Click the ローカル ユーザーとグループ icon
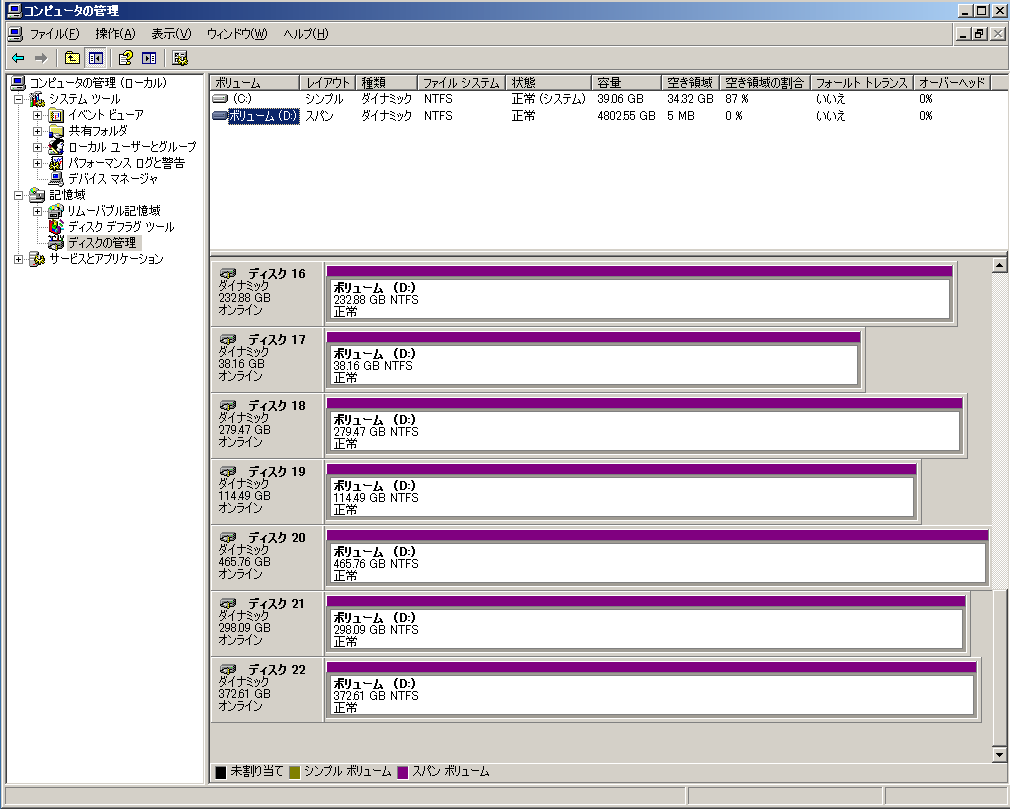The image size is (1010, 809). (56, 147)
